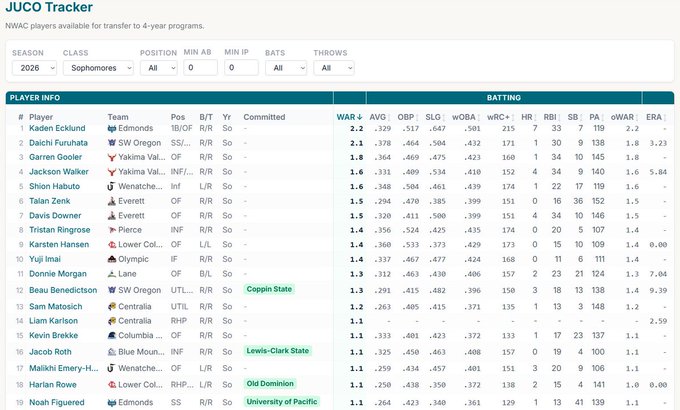Open Kevin Brekke player link
Image resolution: width=680 pixels, height=410 pixels.
[53, 335]
